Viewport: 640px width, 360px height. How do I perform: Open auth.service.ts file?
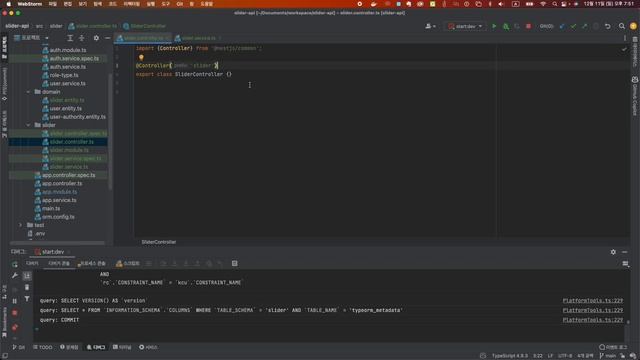click(x=64, y=67)
